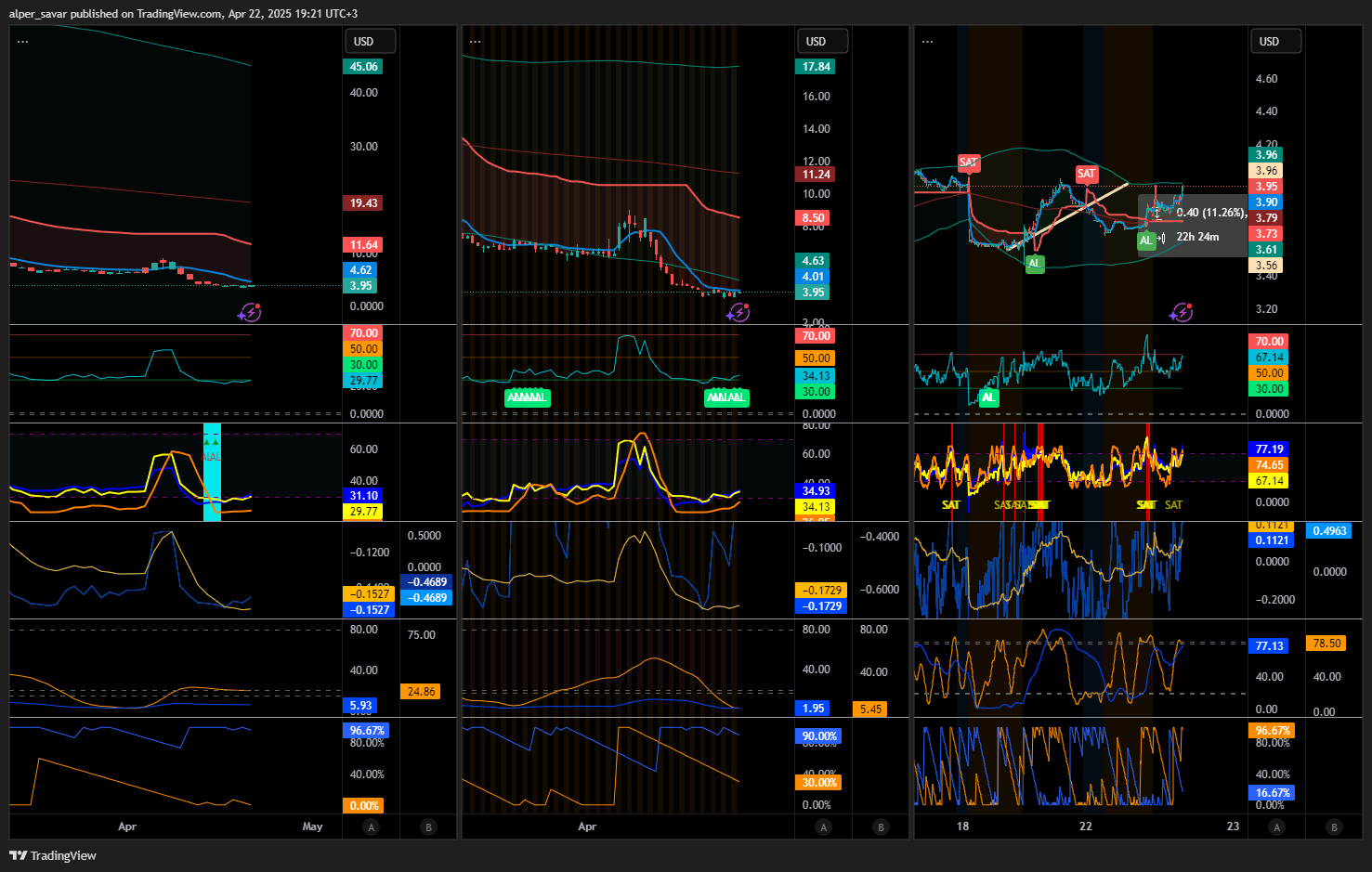Click the first red SAT signal label on right chart
This screenshot has height=872, width=1372.
click(968, 163)
